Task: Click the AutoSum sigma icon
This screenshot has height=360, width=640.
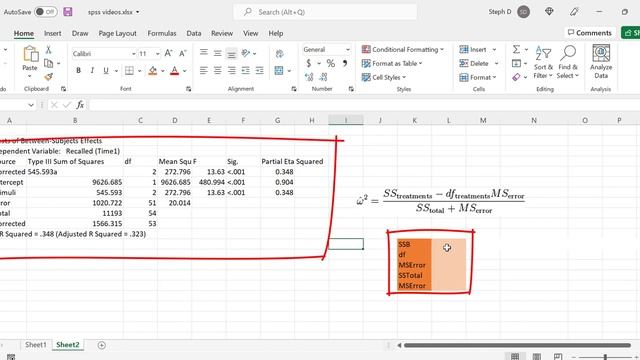Action: click(x=516, y=49)
